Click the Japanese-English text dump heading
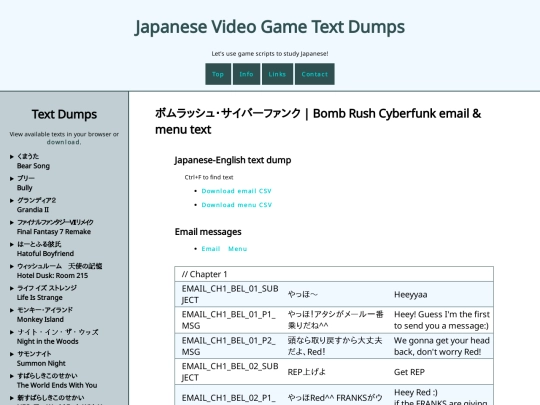 tap(233, 160)
